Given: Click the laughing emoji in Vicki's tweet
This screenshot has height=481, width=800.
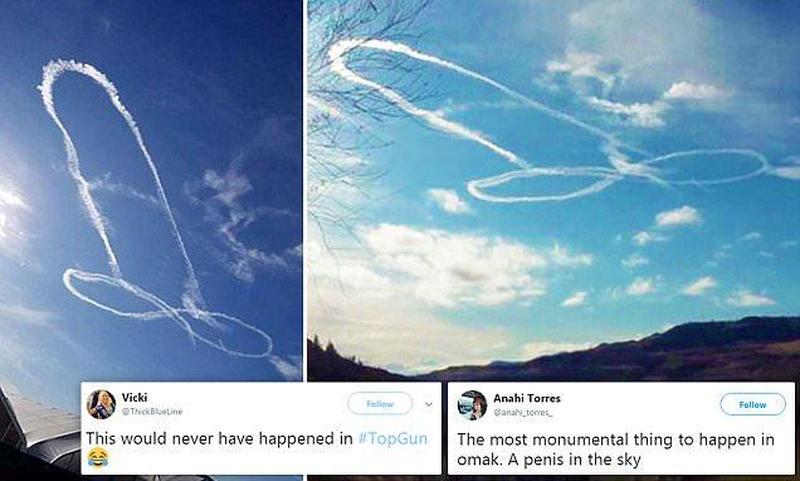Looking at the screenshot, I should pos(98,458).
